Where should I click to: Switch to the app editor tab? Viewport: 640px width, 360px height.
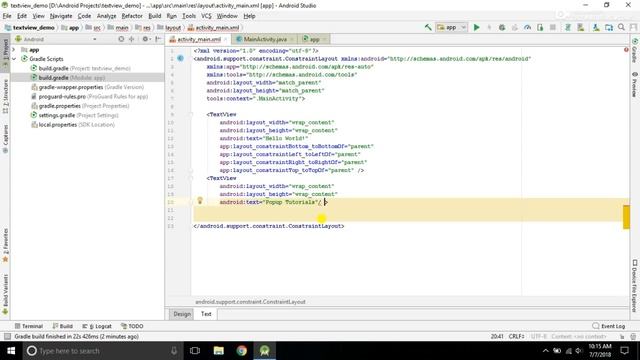tap(314, 39)
